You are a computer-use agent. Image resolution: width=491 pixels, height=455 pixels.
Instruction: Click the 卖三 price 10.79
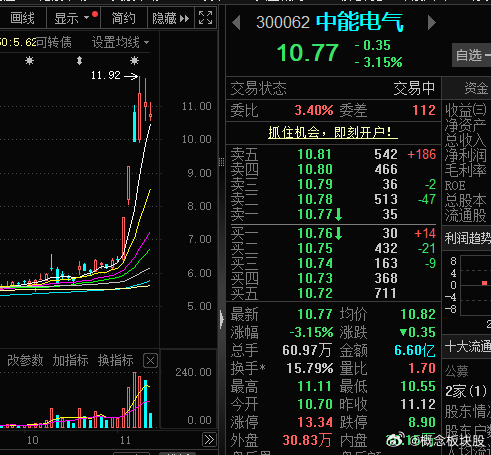tap(315, 184)
